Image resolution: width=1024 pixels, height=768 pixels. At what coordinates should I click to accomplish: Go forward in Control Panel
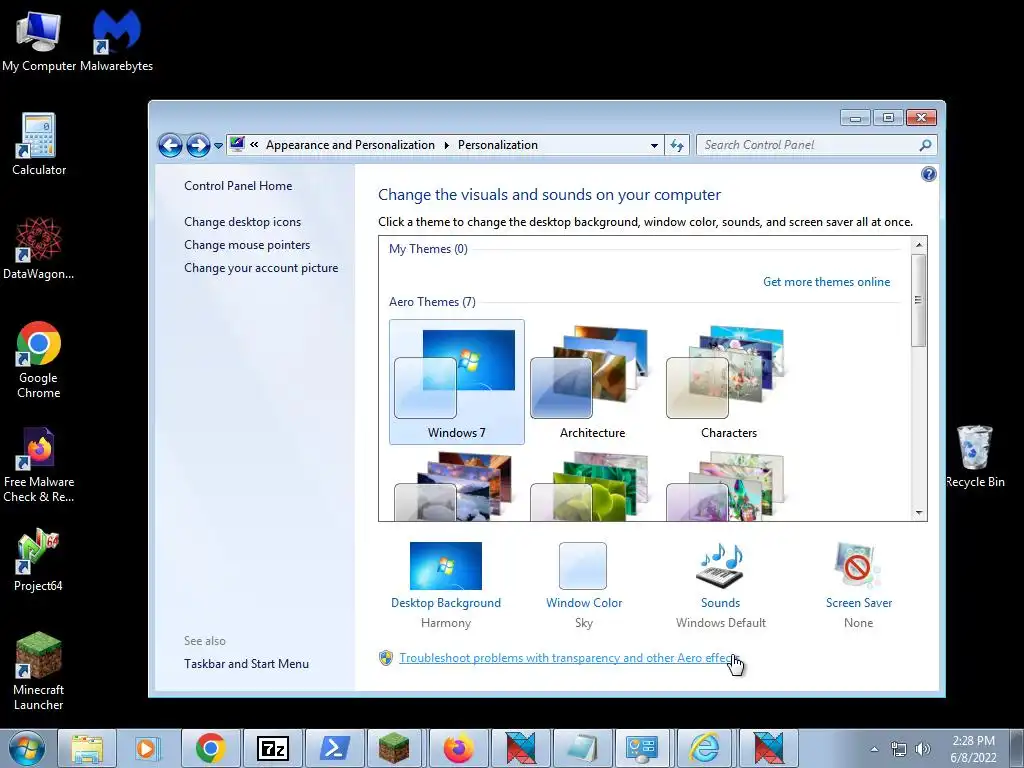[198, 145]
